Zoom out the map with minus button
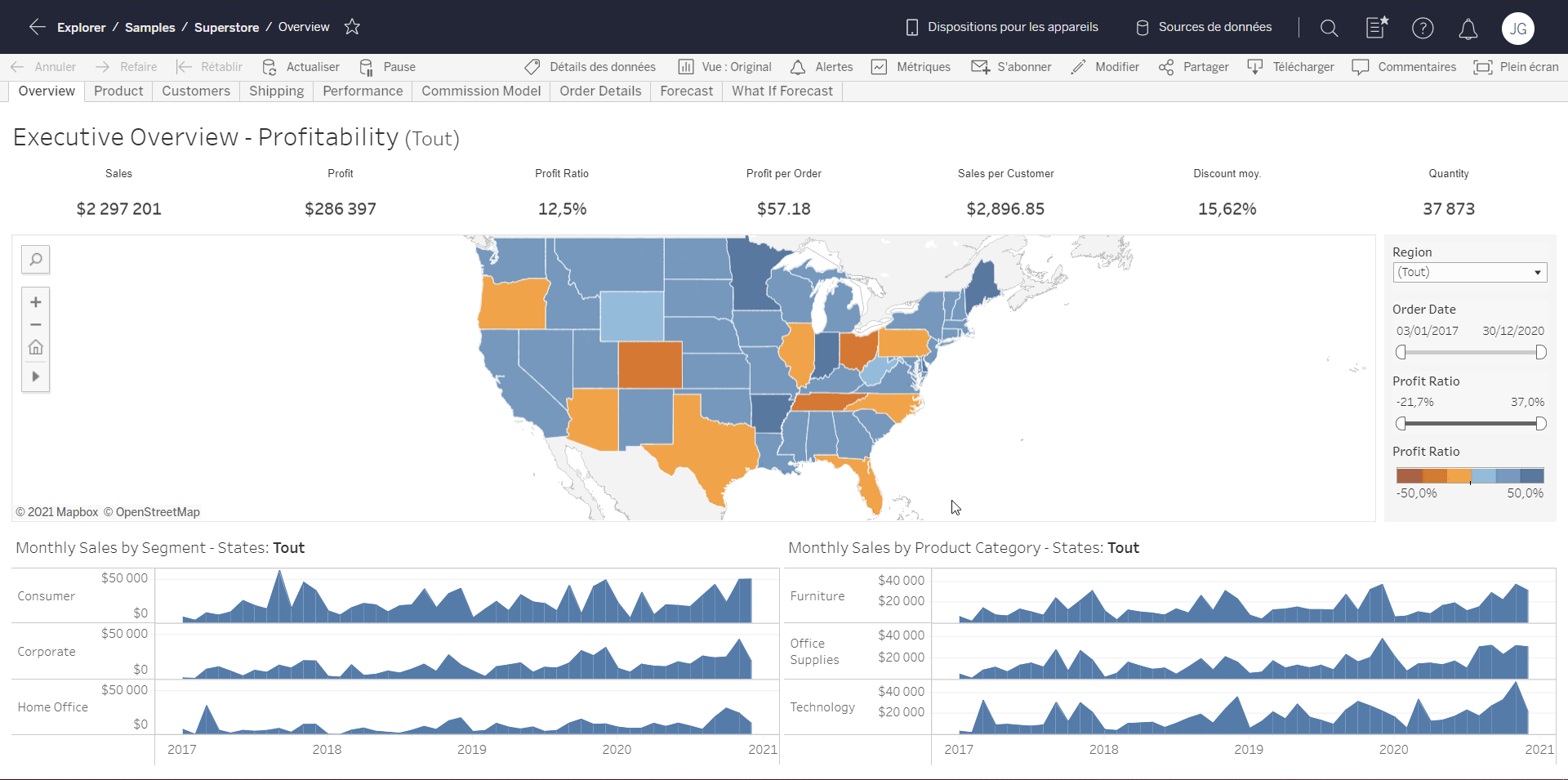This screenshot has width=1568, height=780. (36, 324)
